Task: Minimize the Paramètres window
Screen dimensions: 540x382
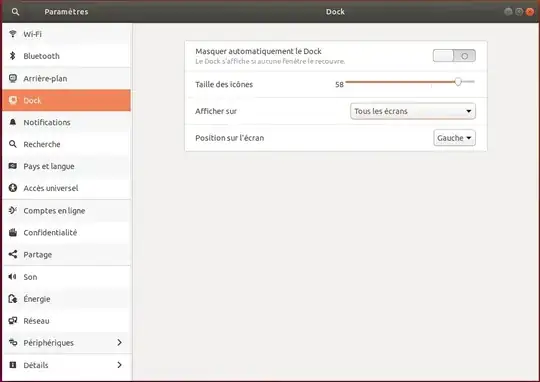Action: pyautogui.click(x=508, y=12)
